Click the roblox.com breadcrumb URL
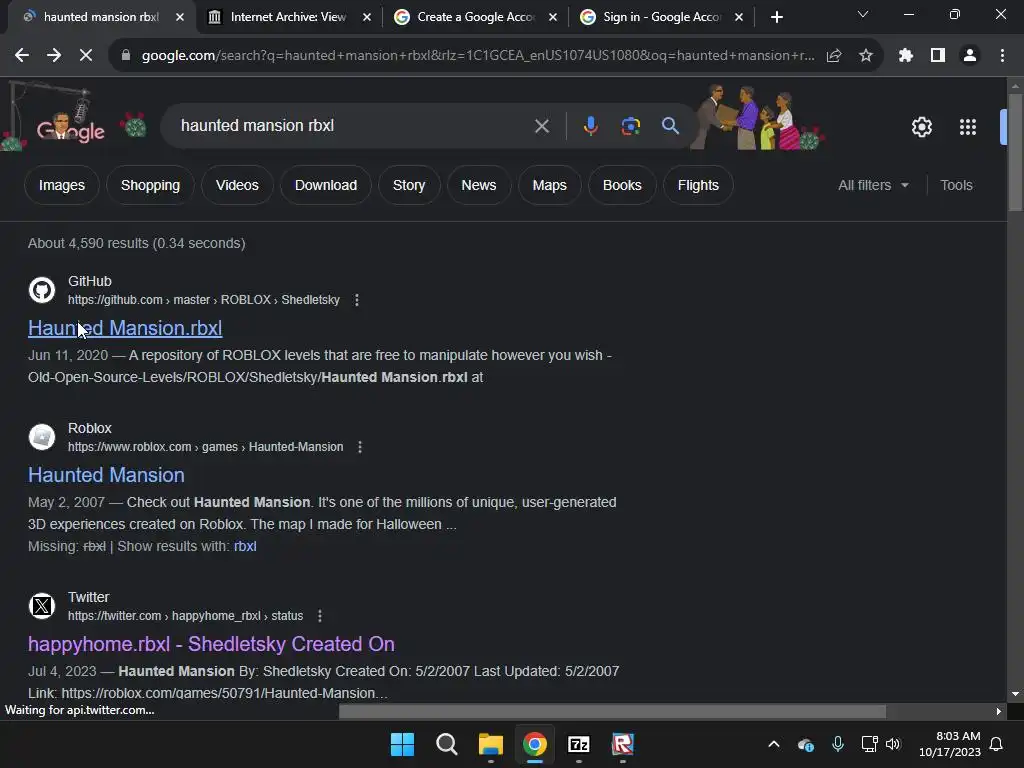 click(206, 447)
